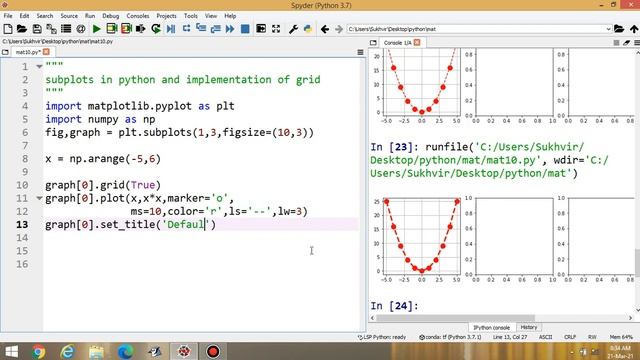The image size is (640, 360).
Task: Open the Help menu
Action: (x=230, y=16)
